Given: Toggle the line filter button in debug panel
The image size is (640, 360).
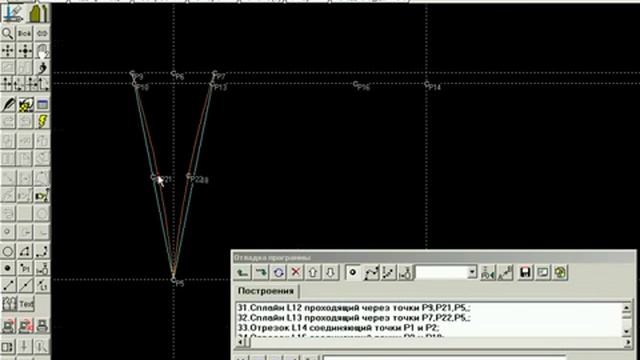Looking at the screenshot, I should [x=389, y=272].
